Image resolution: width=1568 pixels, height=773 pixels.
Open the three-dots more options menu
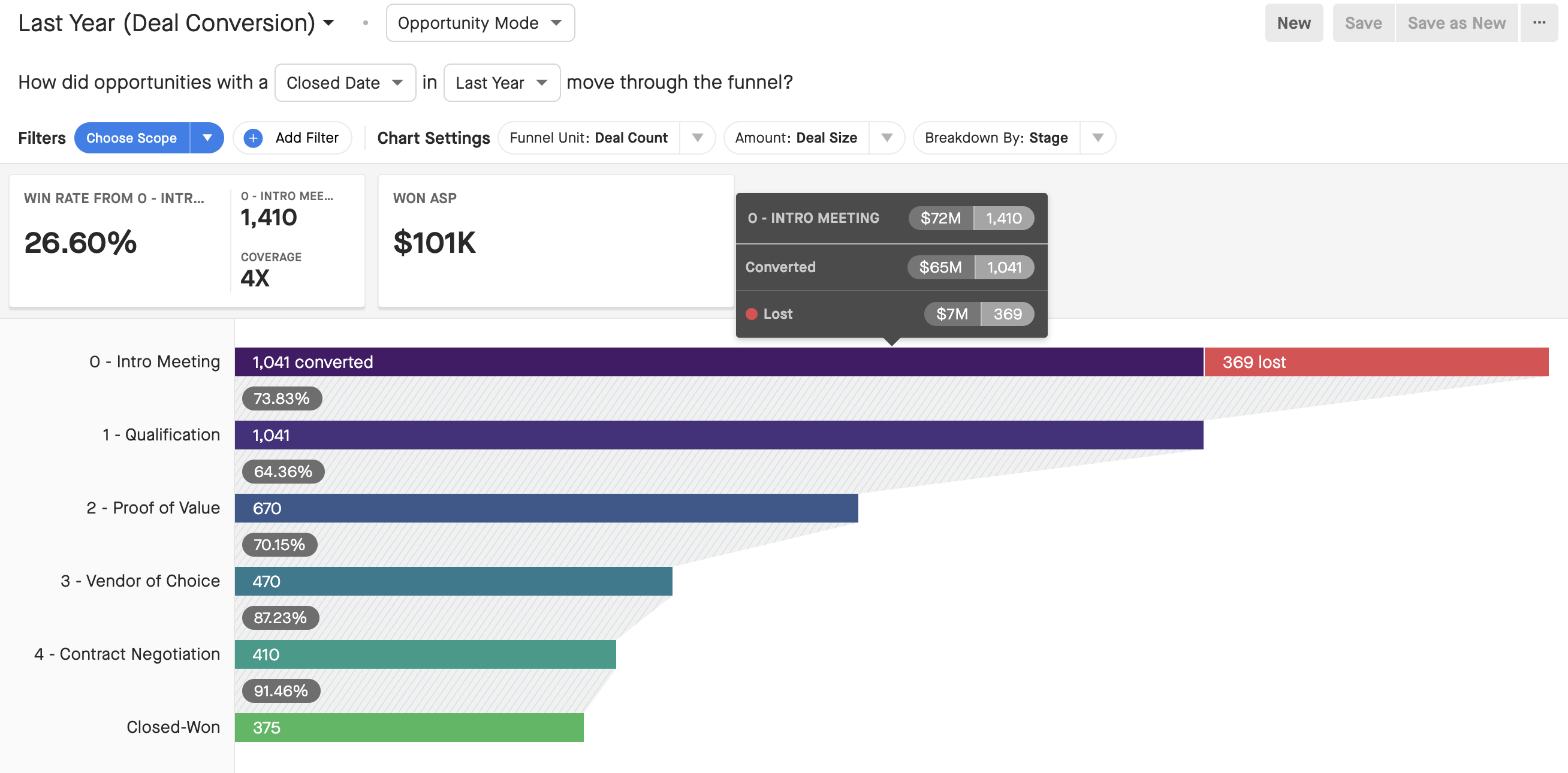[1539, 23]
